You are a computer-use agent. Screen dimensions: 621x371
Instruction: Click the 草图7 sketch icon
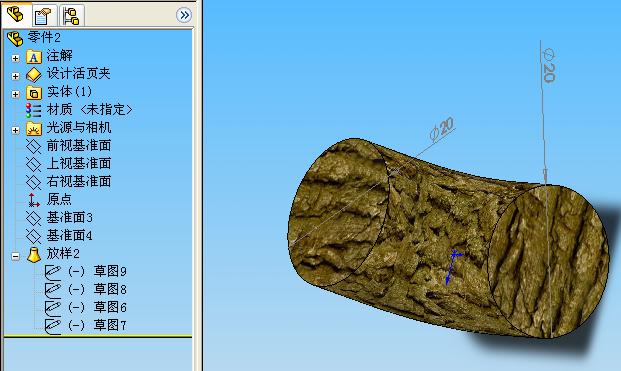[53, 327]
